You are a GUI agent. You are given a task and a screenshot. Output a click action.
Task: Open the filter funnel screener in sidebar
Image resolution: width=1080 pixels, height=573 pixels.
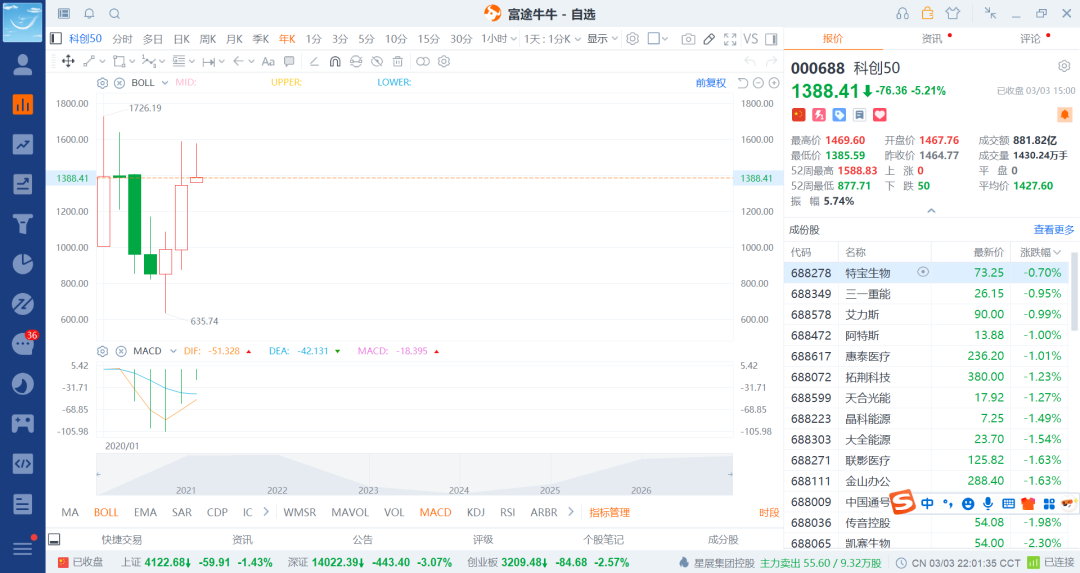click(23, 224)
